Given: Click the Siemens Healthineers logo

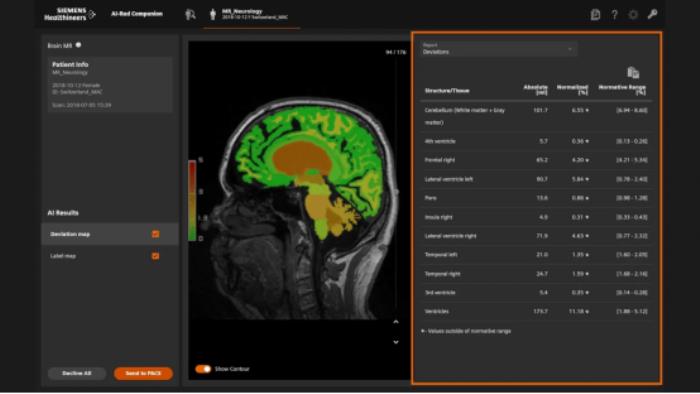Looking at the screenshot, I should [70, 14].
